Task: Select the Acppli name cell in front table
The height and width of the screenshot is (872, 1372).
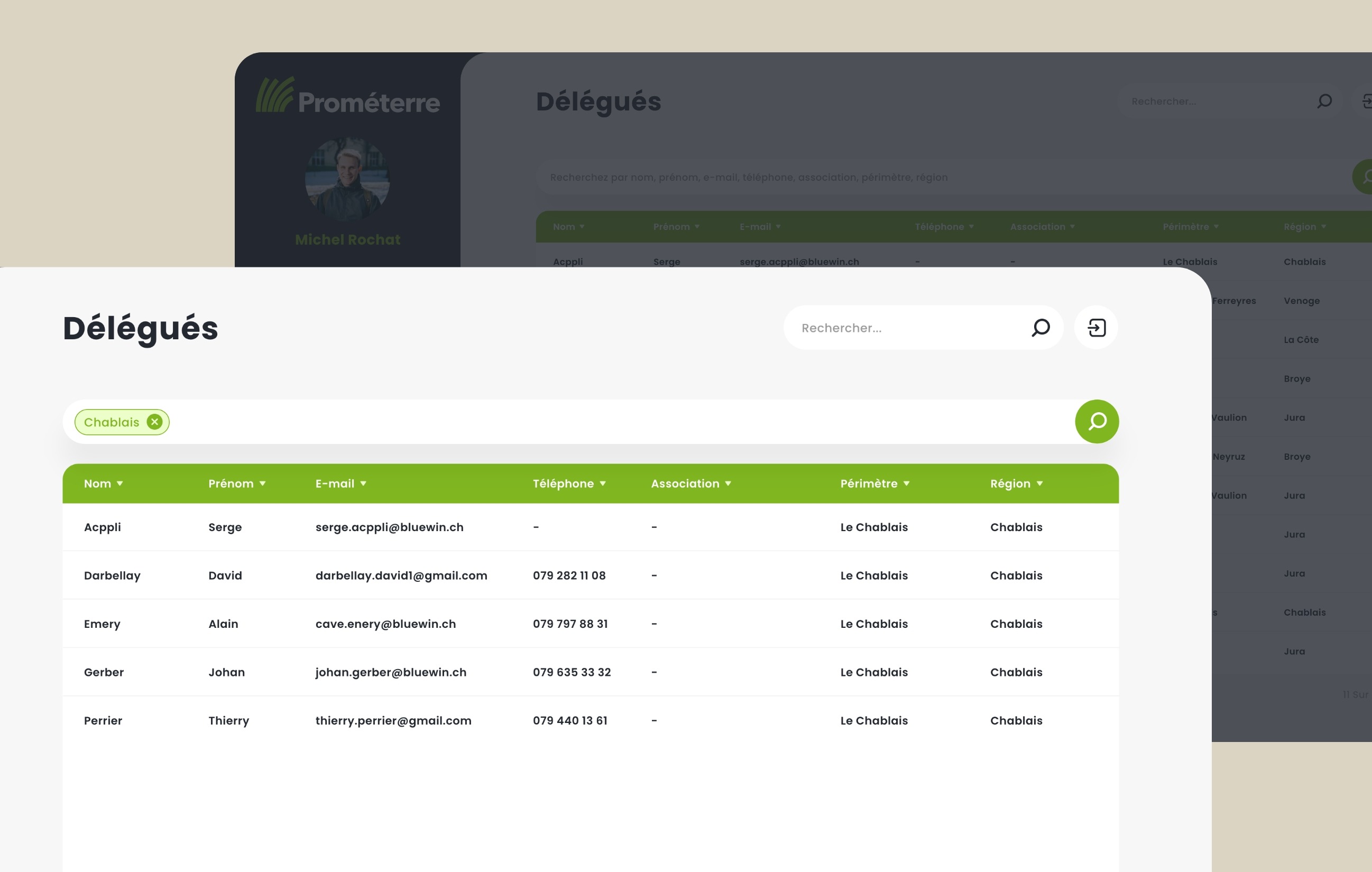Action: click(x=103, y=527)
